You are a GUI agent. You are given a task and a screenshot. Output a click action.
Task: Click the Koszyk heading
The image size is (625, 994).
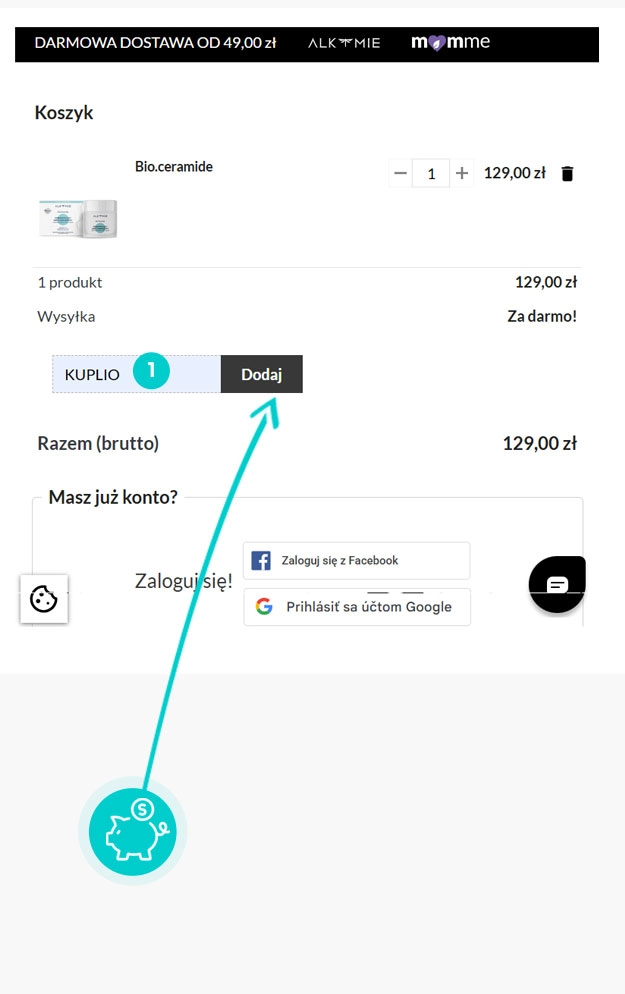click(64, 113)
